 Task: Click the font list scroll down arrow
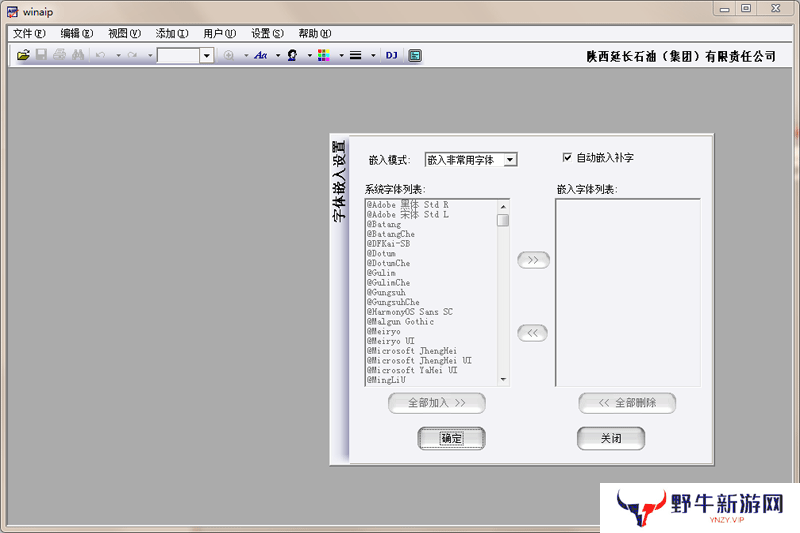click(503, 379)
